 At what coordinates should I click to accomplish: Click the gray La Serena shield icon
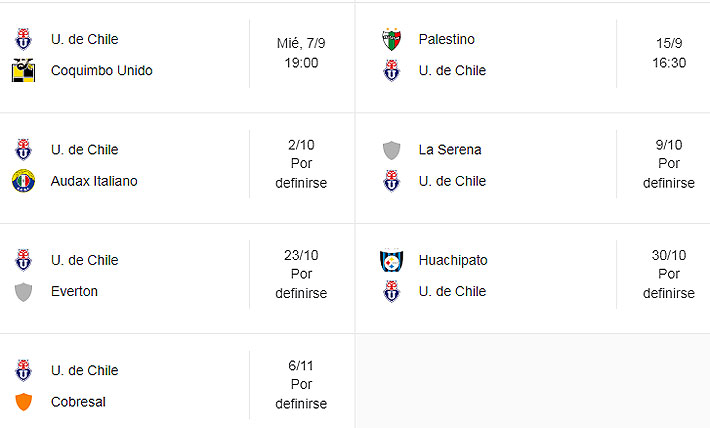pyautogui.click(x=391, y=150)
